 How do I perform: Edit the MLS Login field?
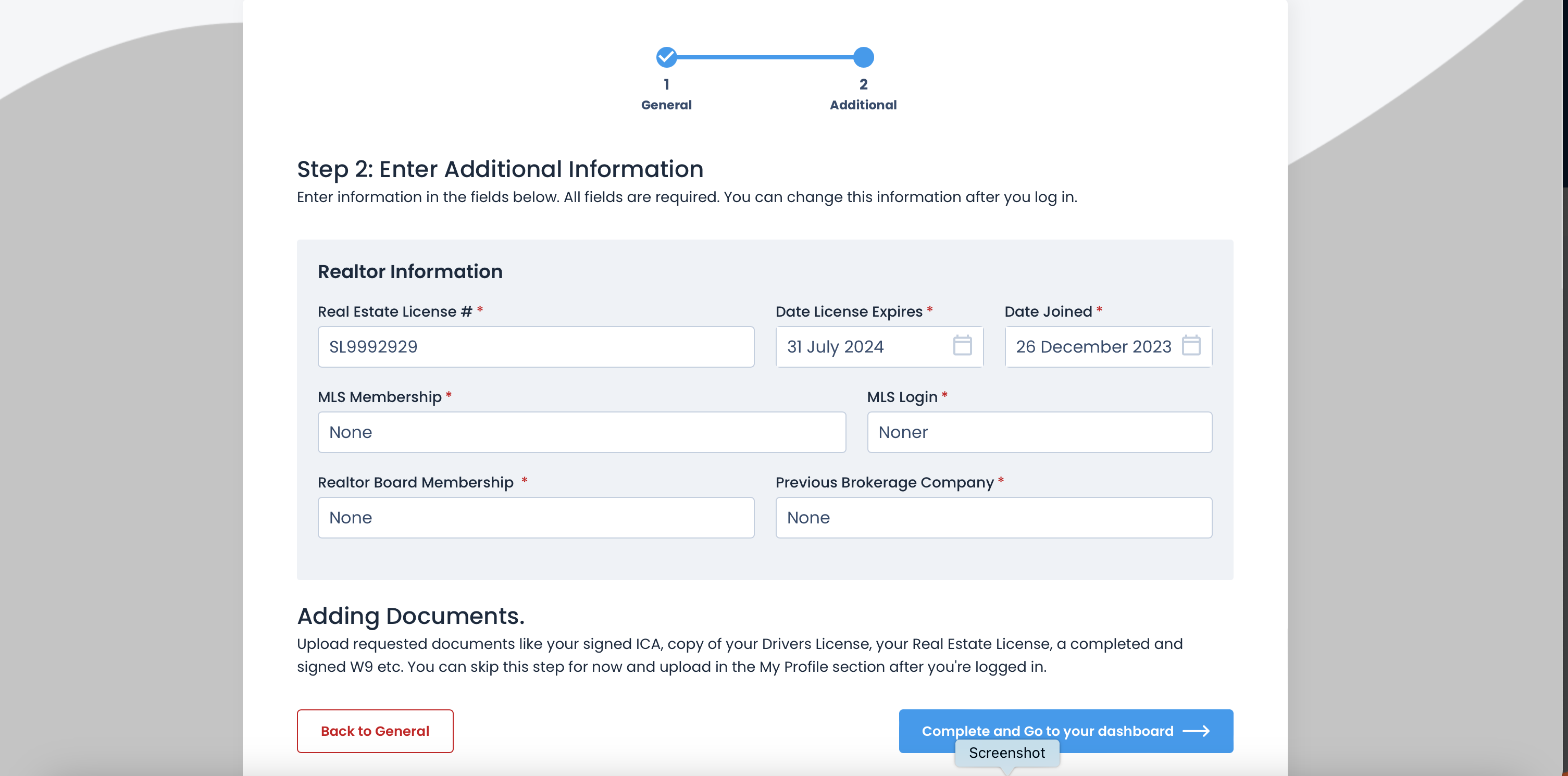(1039, 432)
